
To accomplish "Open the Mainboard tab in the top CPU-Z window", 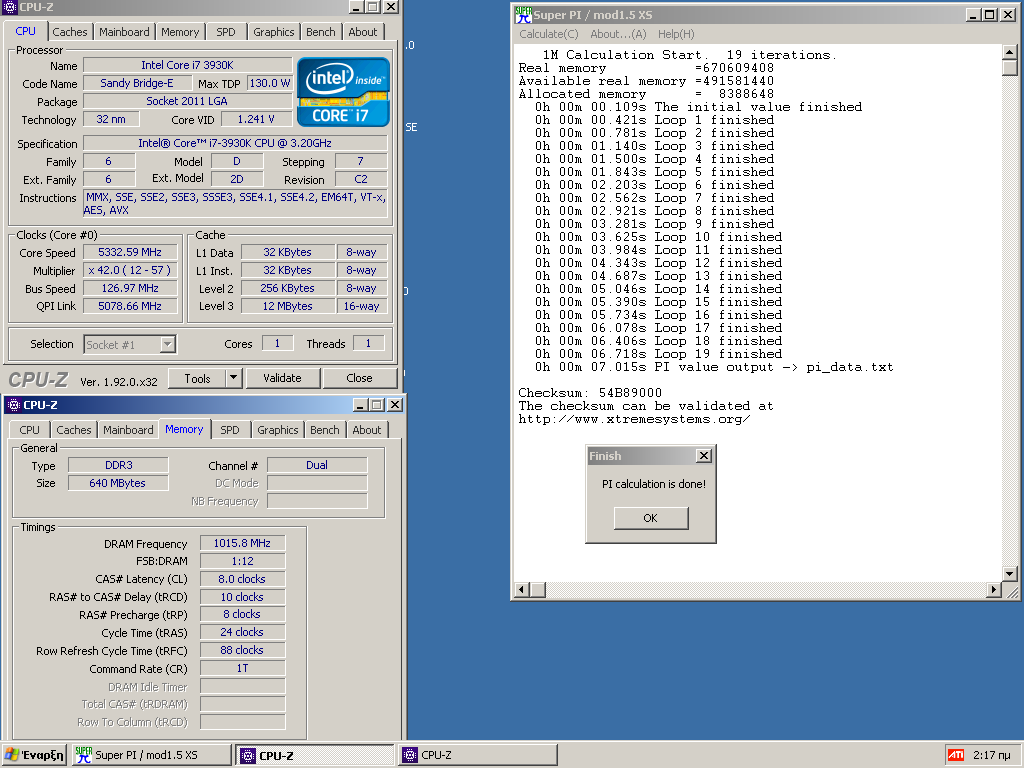I will point(124,32).
